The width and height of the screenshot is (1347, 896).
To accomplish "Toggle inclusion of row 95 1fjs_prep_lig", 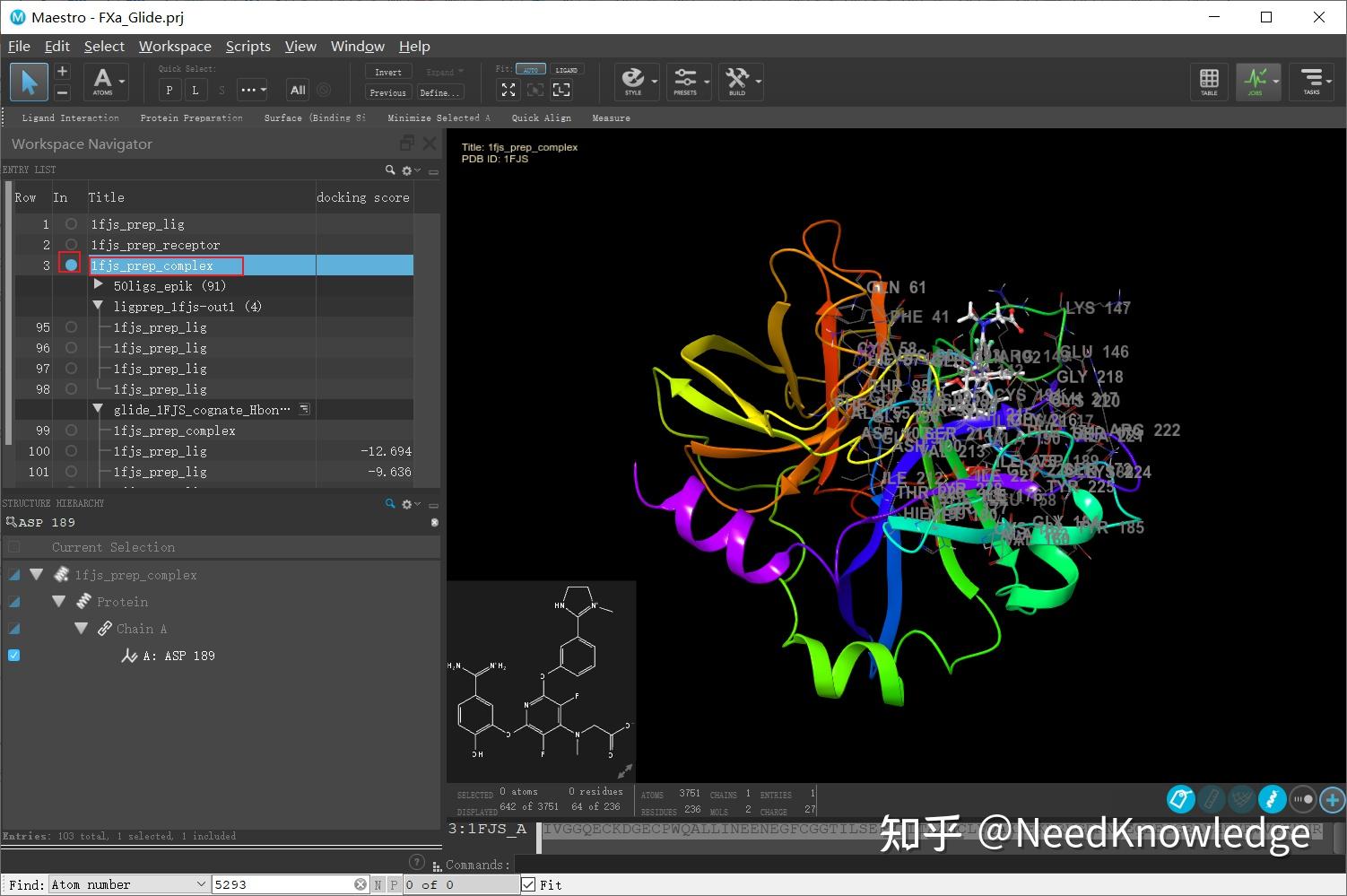I will [x=70, y=326].
